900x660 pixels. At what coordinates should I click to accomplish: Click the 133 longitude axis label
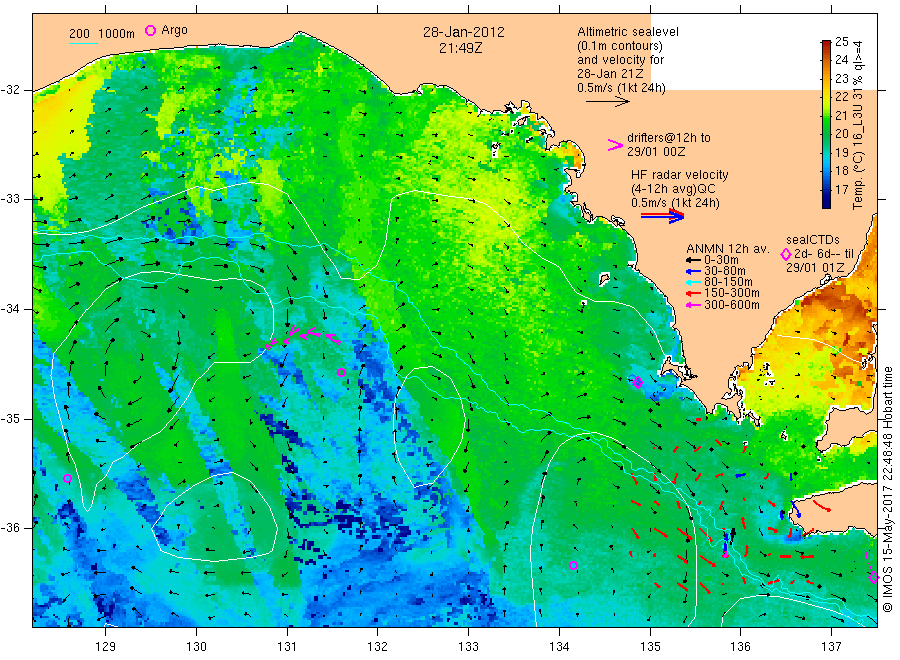pos(468,647)
